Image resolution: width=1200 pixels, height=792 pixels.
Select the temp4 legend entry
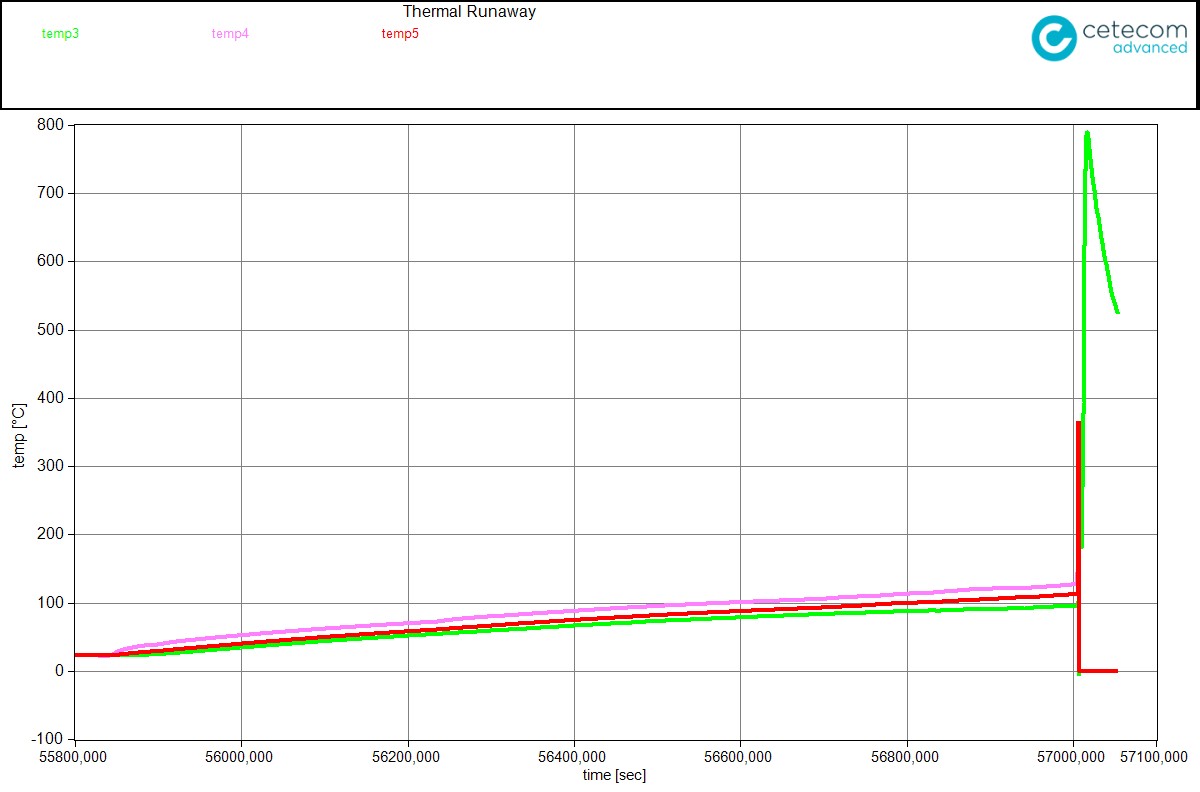point(230,34)
